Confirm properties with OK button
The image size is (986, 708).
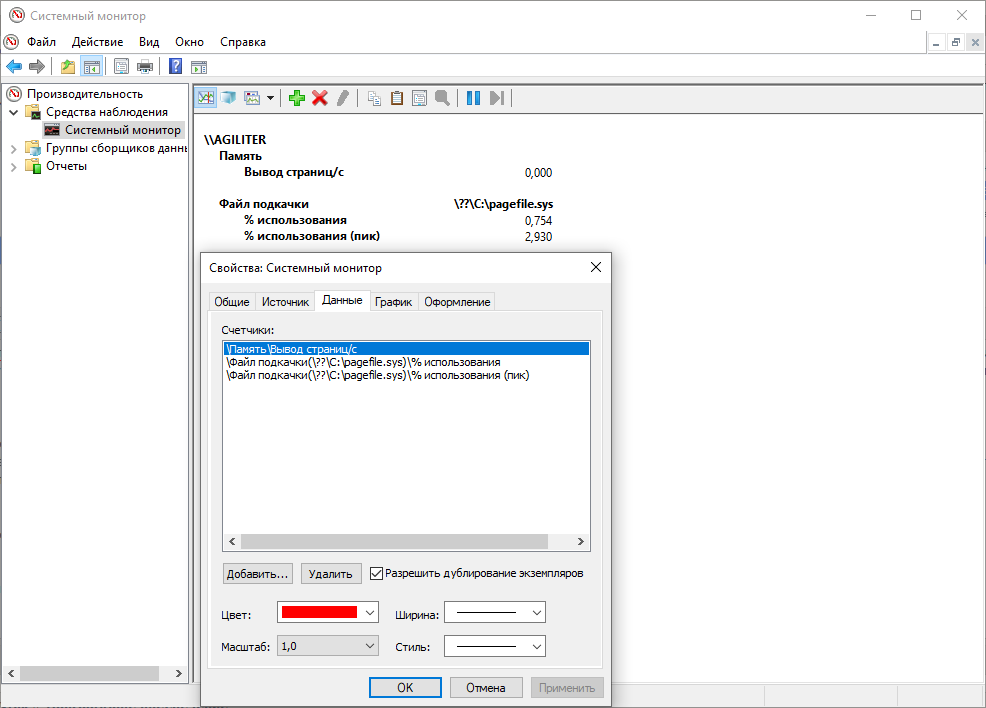tap(405, 687)
